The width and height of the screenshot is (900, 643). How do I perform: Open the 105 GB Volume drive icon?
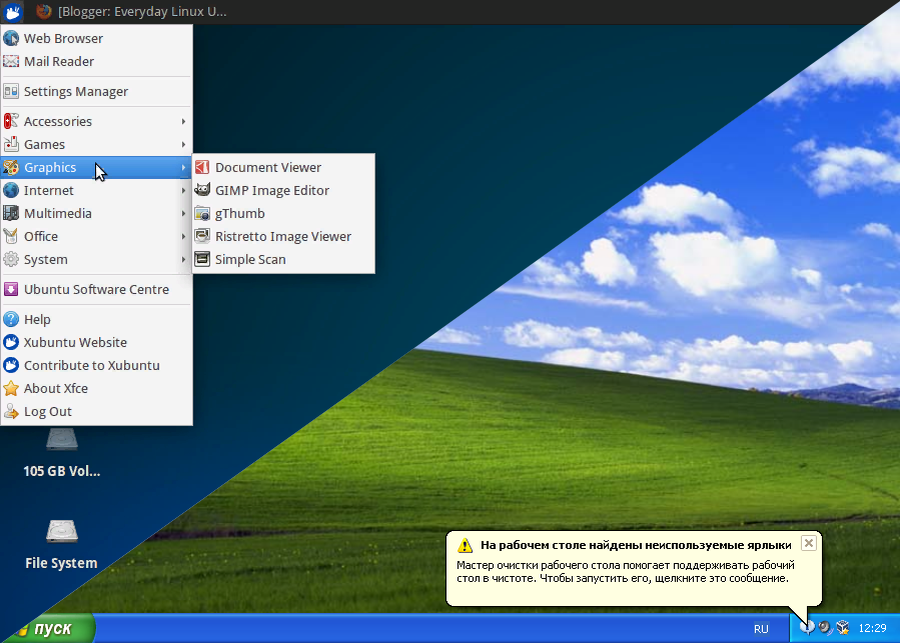click(x=61, y=439)
